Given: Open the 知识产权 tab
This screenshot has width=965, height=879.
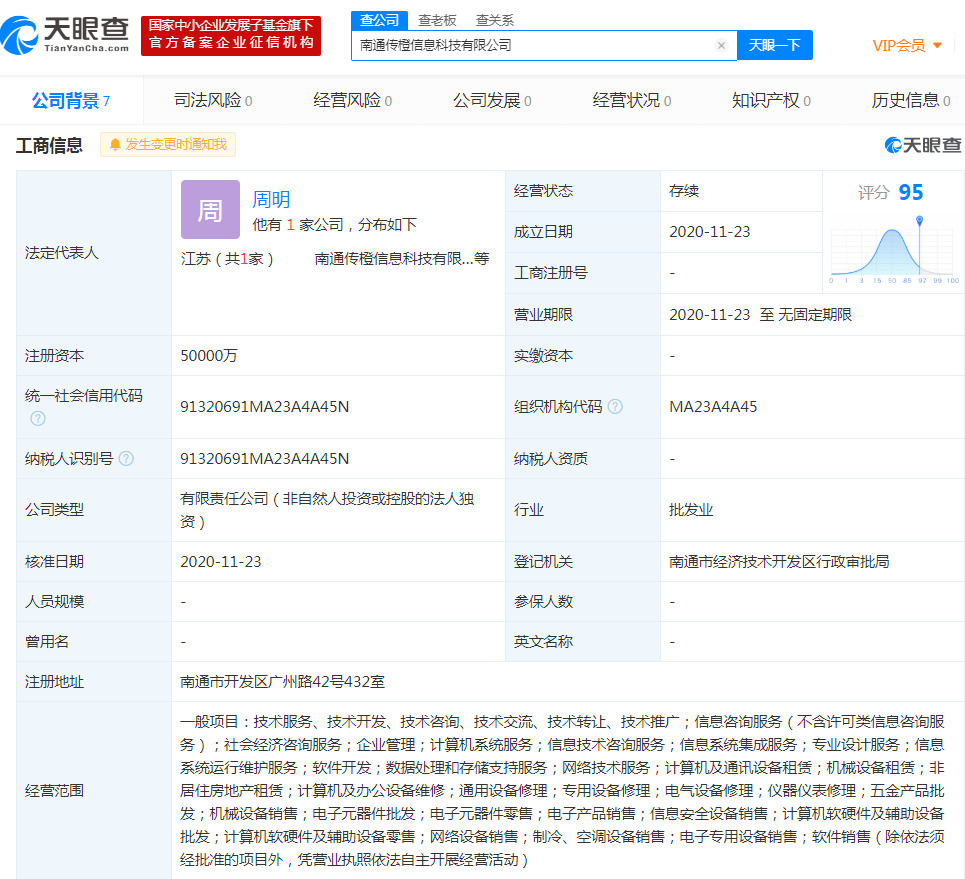Looking at the screenshot, I should [771, 100].
